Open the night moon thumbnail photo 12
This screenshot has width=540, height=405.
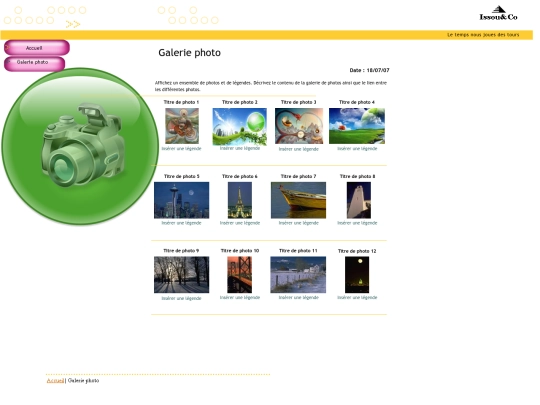(x=357, y=275)
